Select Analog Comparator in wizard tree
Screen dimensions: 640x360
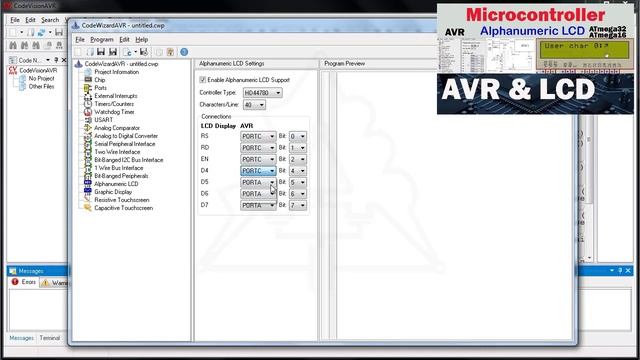pos(117,128)
